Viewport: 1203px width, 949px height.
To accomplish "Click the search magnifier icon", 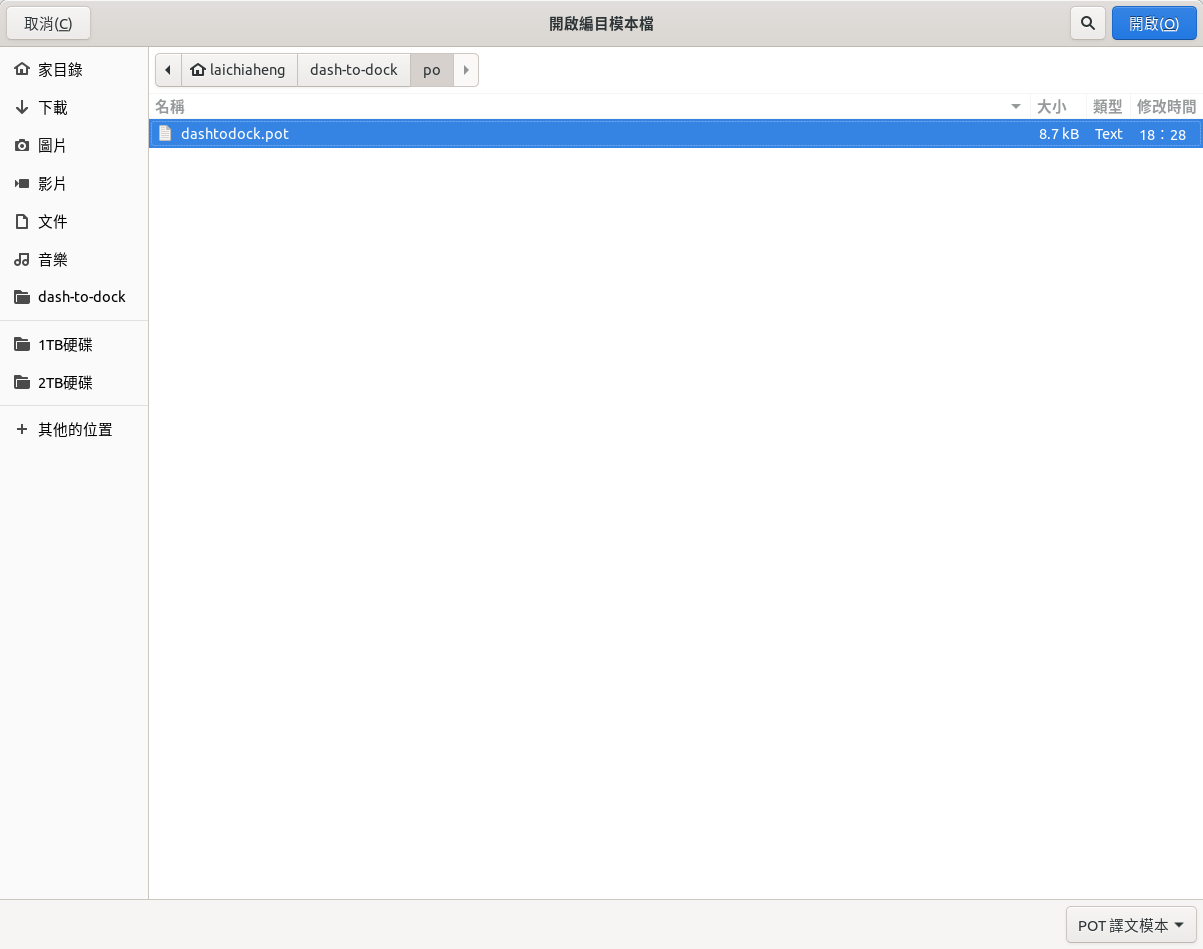I will click(1087, 23).
